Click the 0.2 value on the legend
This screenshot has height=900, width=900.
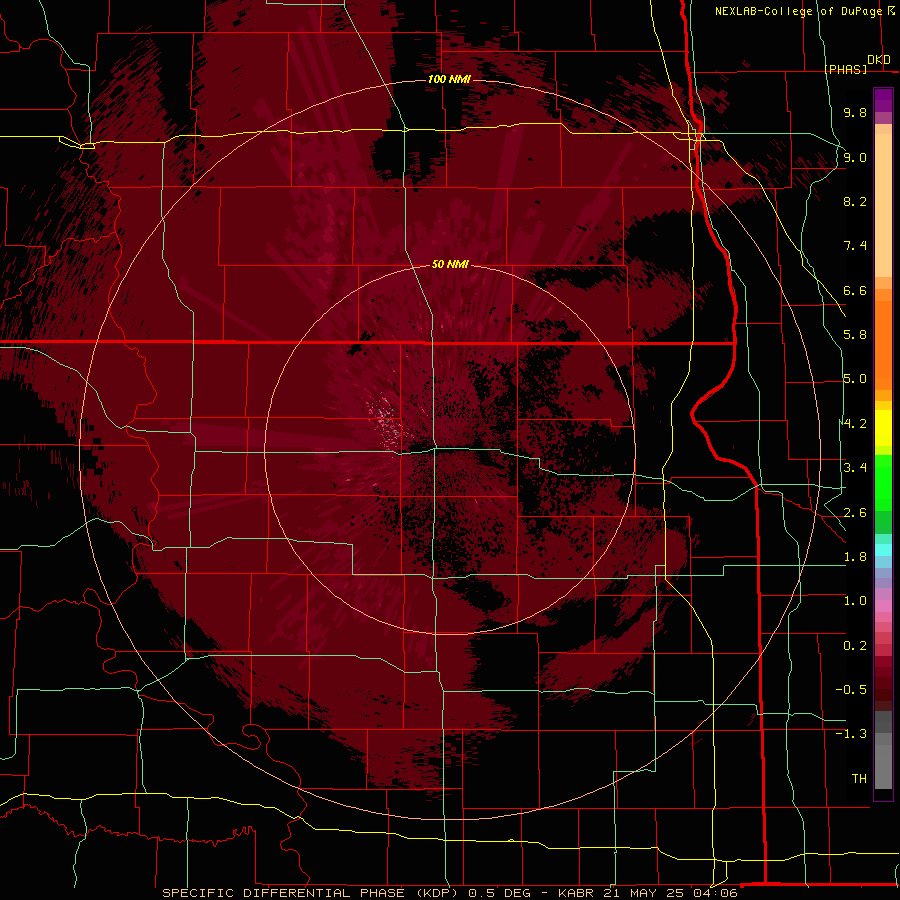(x=855, y=646)
